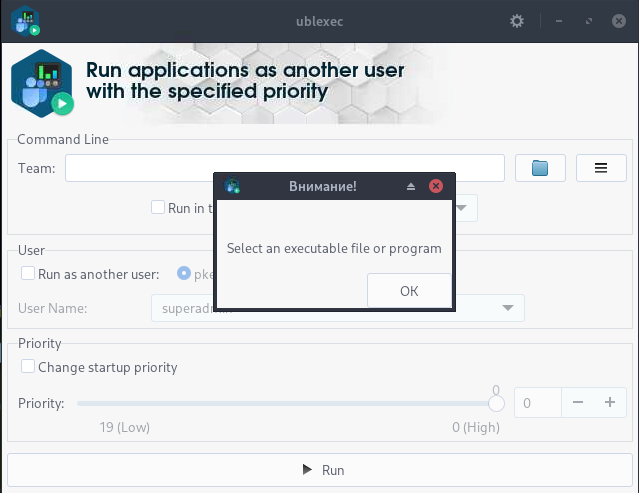Select the pkexec radio button
639x493 pixels.
184,273
